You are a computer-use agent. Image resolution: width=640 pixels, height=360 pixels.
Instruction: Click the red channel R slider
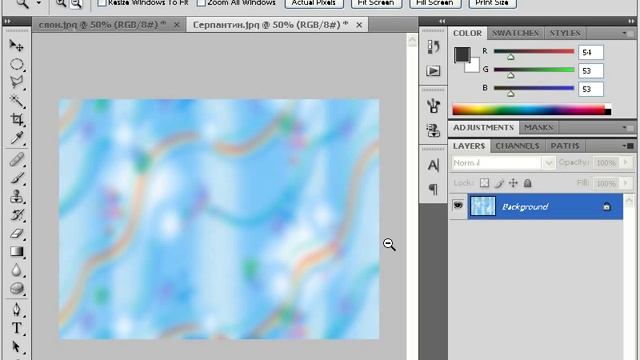(534, 51)
